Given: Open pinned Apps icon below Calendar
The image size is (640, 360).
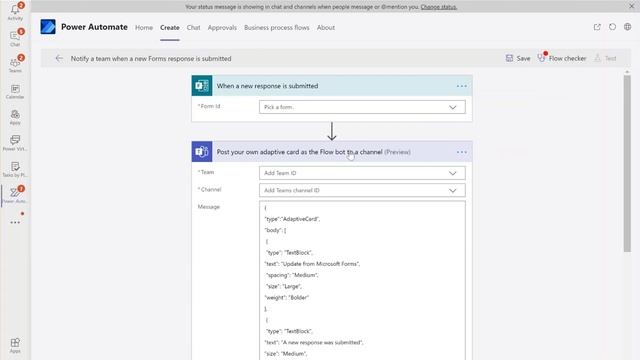Looking at the screenshot, I should click(15, 117).
